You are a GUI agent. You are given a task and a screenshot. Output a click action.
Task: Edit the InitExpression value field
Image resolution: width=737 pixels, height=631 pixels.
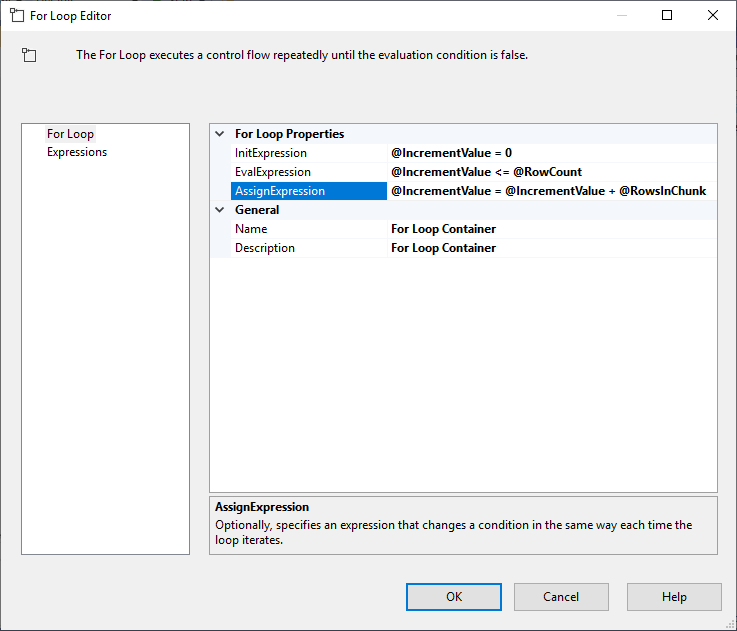pos(550,153)
